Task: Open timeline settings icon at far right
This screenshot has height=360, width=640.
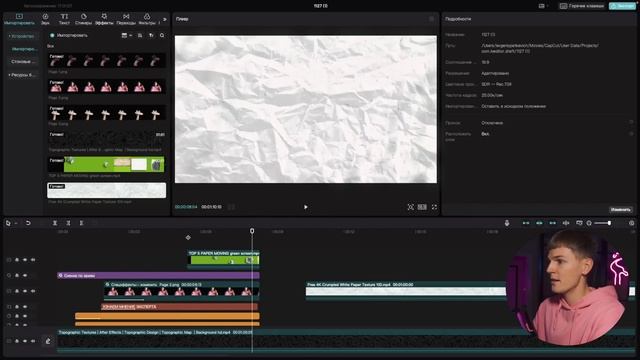Action: click(x=632, y=223)
